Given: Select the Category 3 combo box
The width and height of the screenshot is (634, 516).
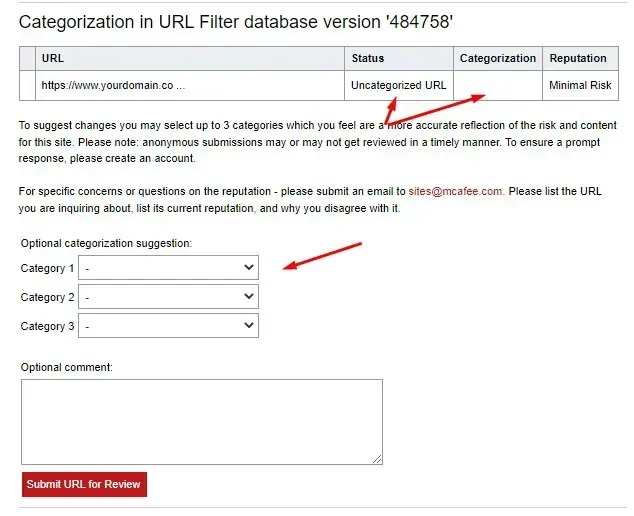Looking at the screenshot, I should [x=168, y=326].
